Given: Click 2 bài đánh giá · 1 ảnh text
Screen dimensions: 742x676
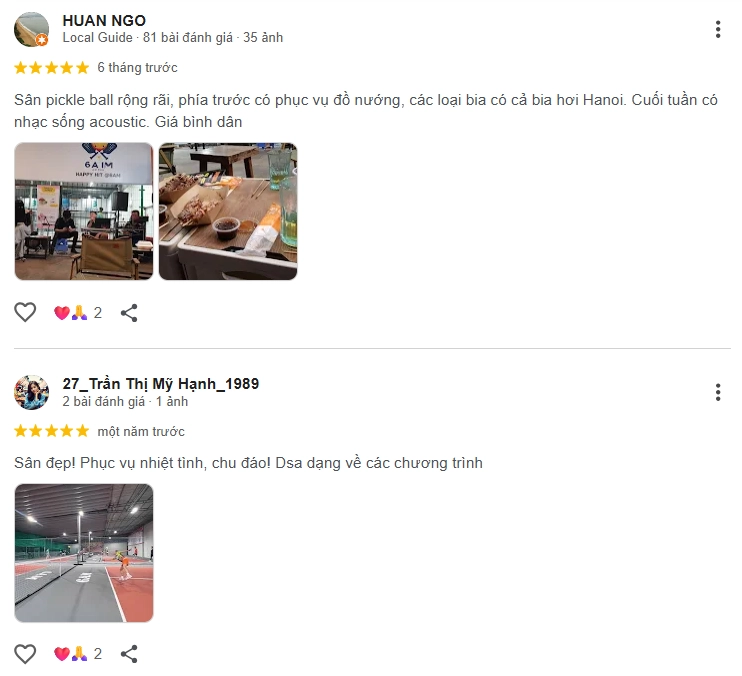Looking at the screenshot, I should click(x=125, y=401).
